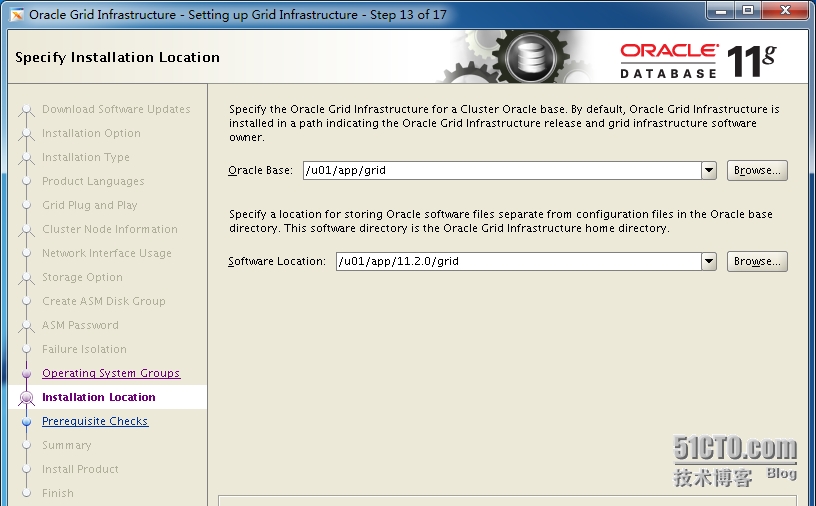The height and width of the screenshot is (506, 816).
Task: Click the Product Languages step label
Action: [x=93, y=181]
